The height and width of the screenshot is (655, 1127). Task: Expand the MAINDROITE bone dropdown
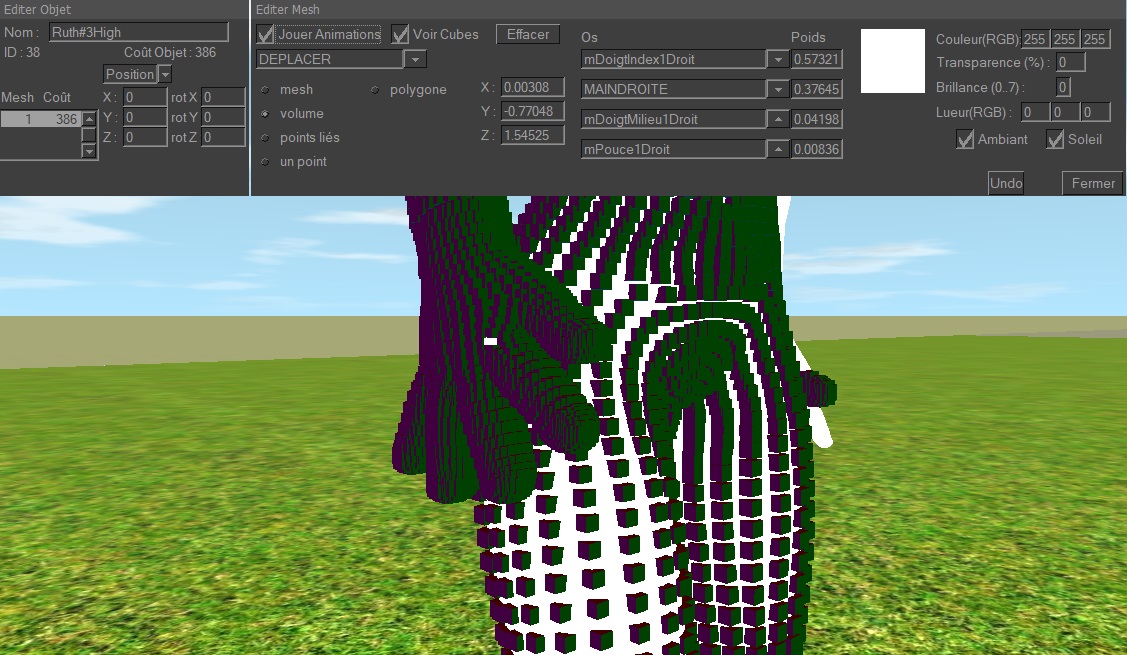tap(777, 90)
